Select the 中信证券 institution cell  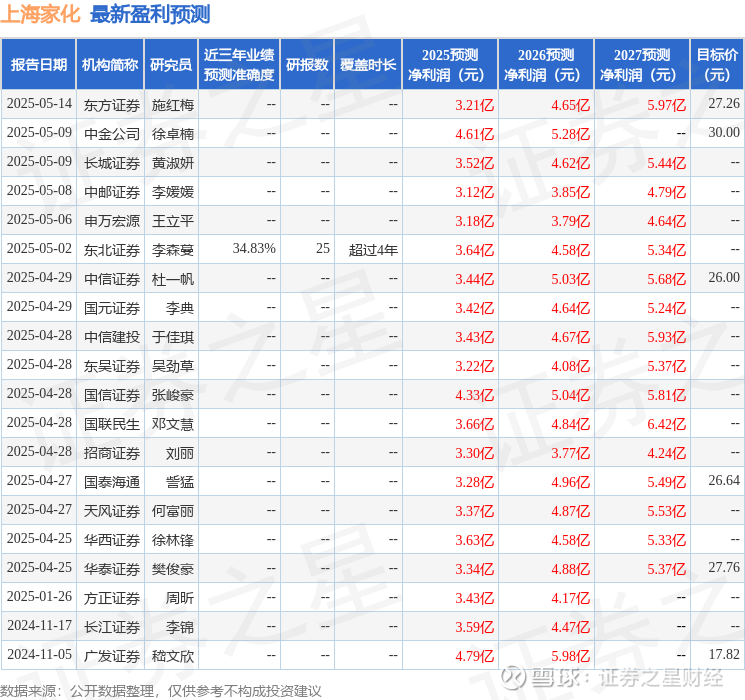tap(112, 279)
